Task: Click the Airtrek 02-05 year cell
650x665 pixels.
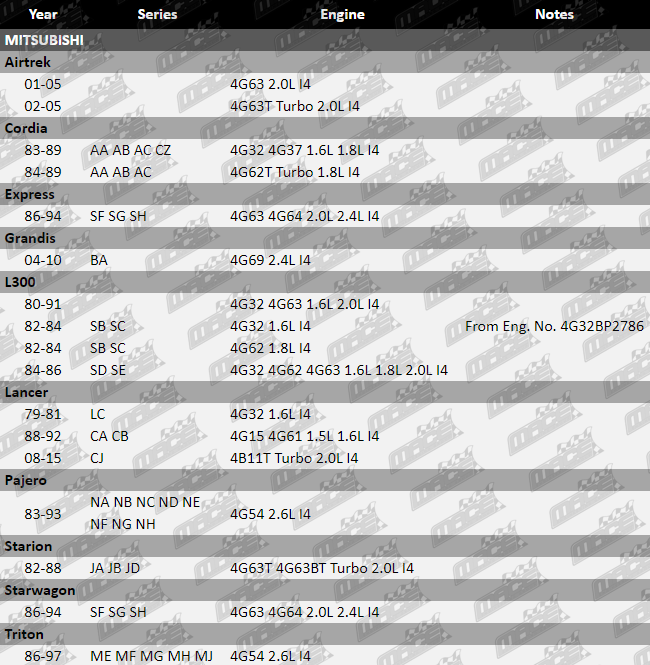Action: click(x=43, y=106)
